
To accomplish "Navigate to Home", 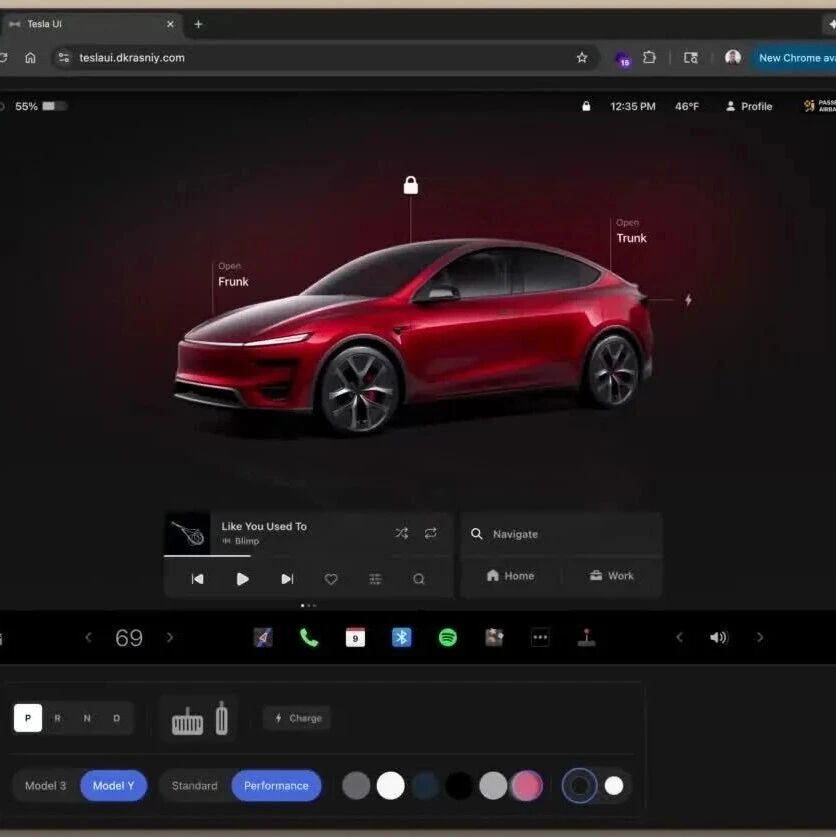I will (510, 576).
